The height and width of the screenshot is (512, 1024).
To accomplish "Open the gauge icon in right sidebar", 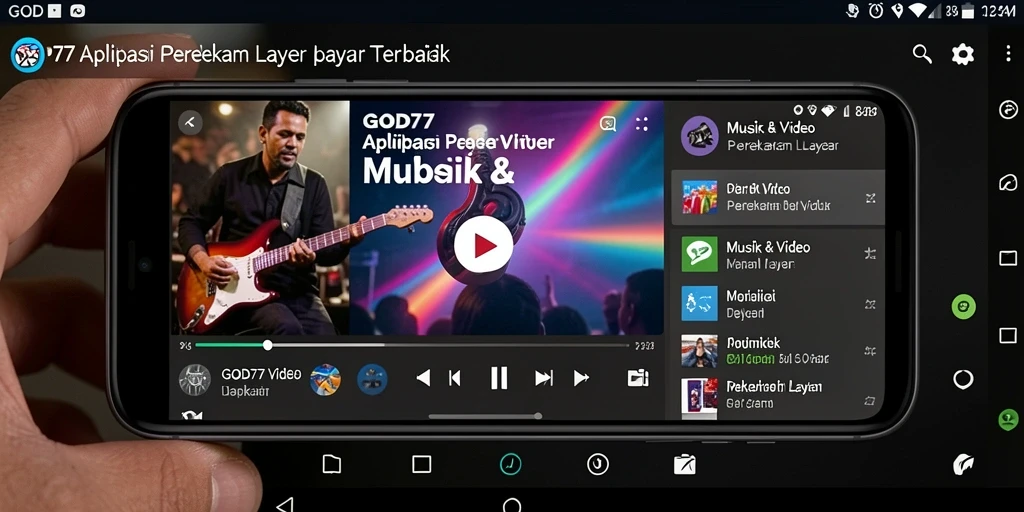I will pos(1008,182).
